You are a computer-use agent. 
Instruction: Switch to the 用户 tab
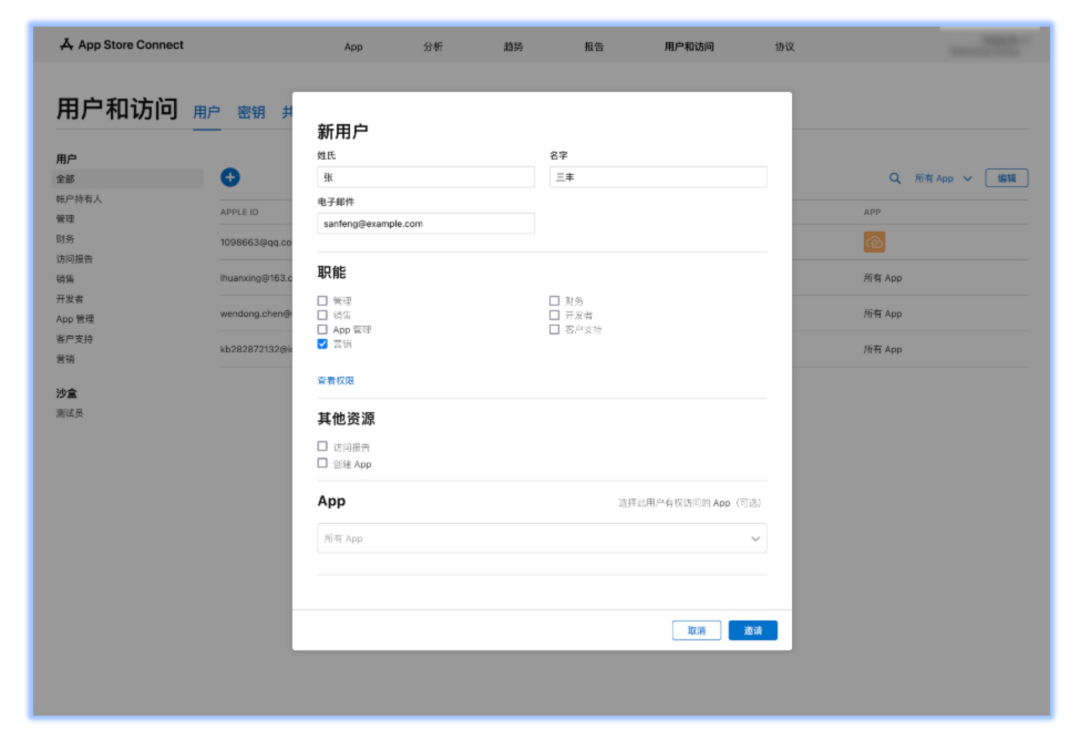coord(207,112)
